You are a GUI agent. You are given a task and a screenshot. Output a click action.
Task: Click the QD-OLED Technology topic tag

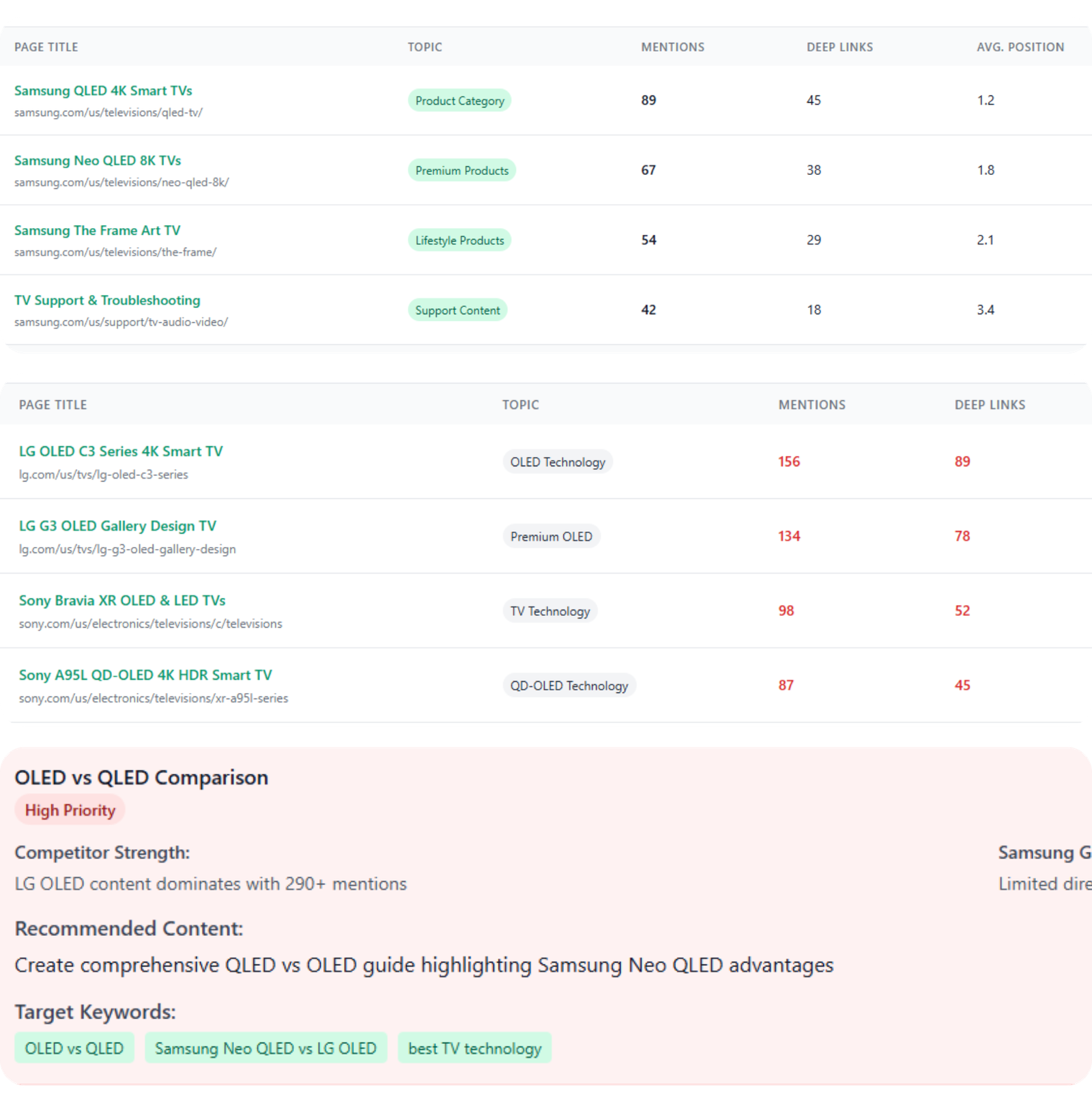569,686
